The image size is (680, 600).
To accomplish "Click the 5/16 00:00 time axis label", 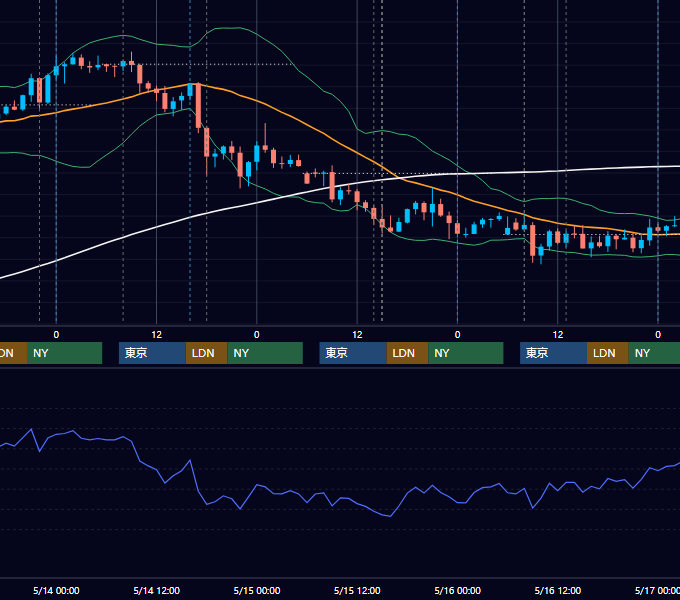I will [x=458, y=590].
